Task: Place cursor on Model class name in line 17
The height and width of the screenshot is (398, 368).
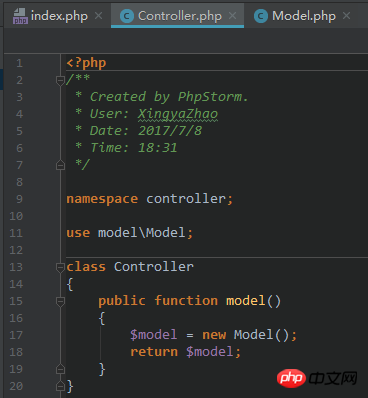Action: pyautogui.click(x=253, y=335)
